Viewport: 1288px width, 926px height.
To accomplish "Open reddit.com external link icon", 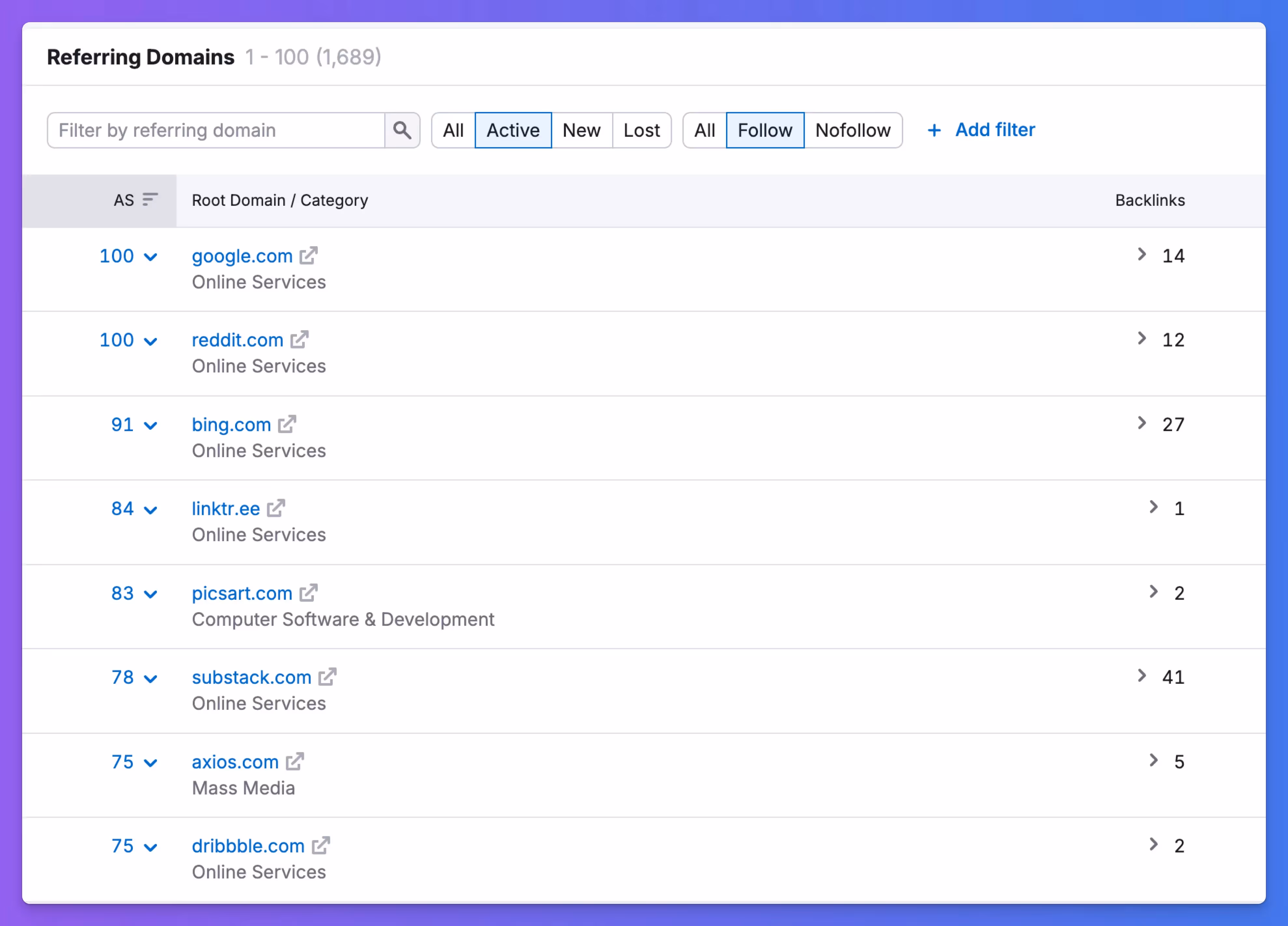I will tap(299, 340).
